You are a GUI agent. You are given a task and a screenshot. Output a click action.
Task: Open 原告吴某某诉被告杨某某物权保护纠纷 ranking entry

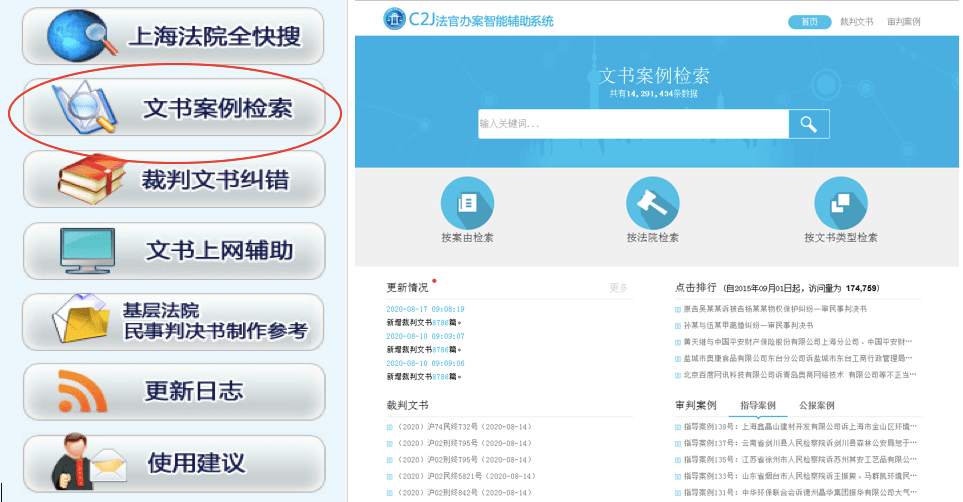pyautogui.click(x=775, y=309)
